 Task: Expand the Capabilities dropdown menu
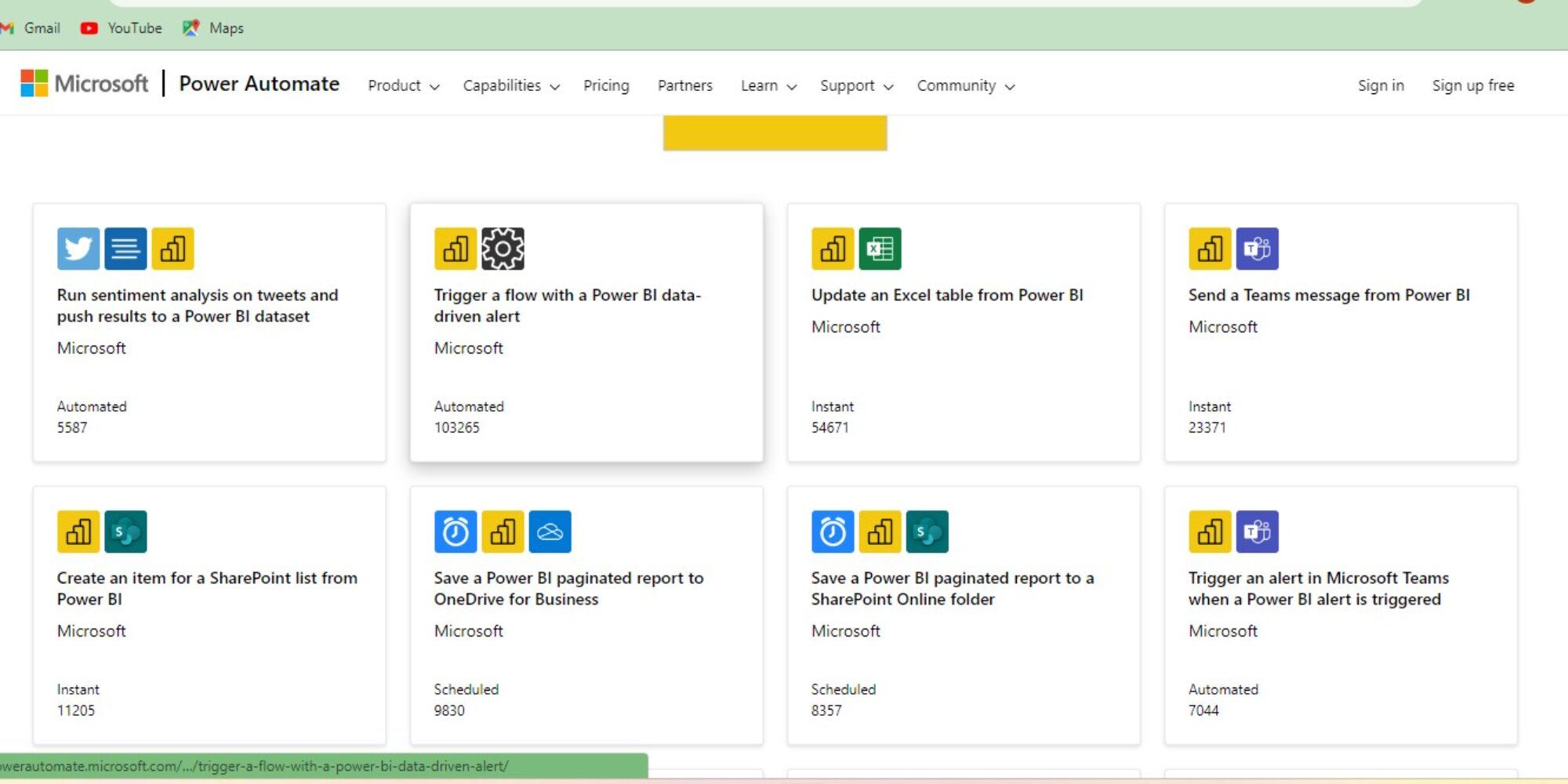pos(511,85)
